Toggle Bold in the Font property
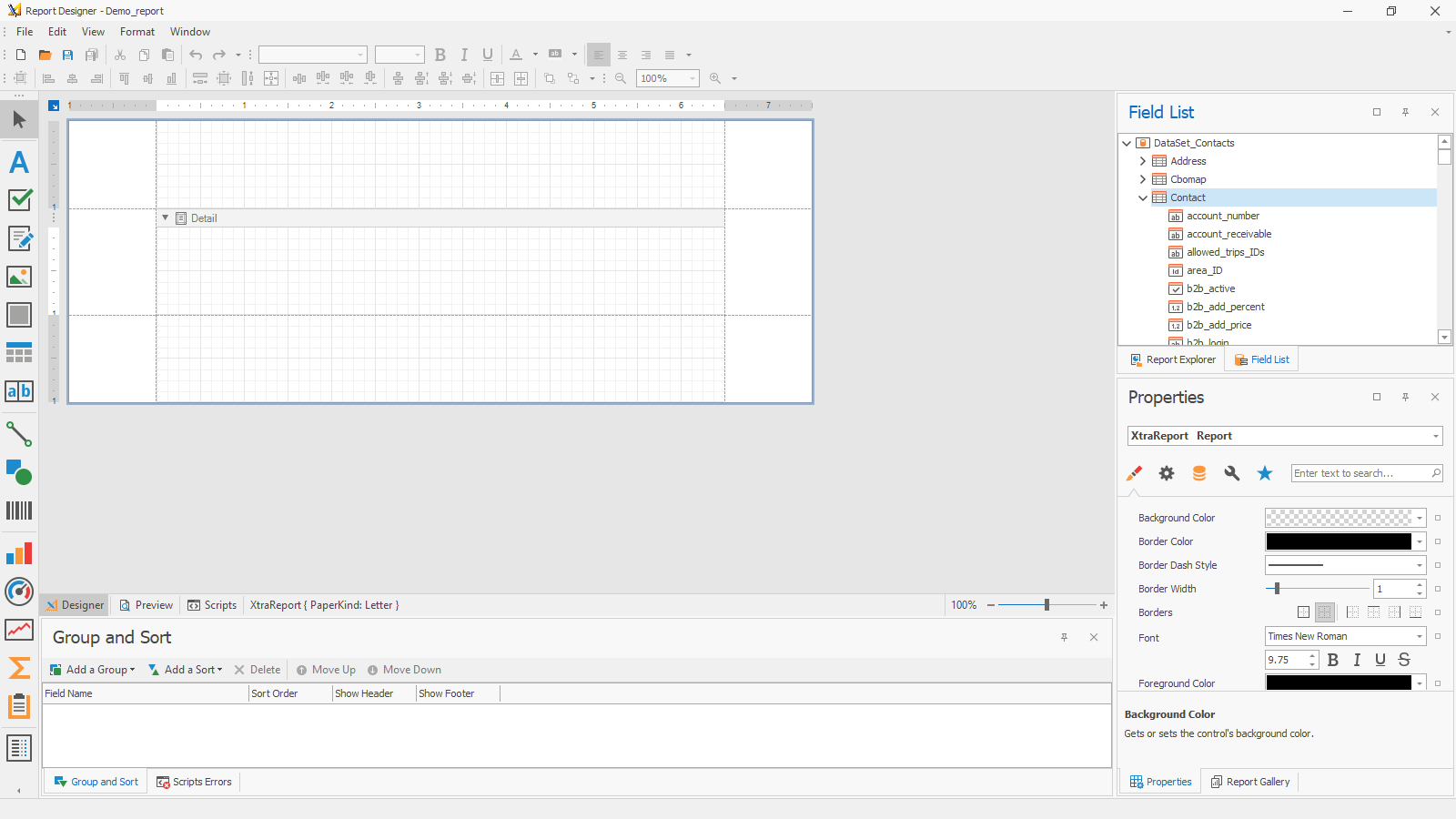Image resolution: width=1456 pixels, height=819 pixels. click(1333, 660)
